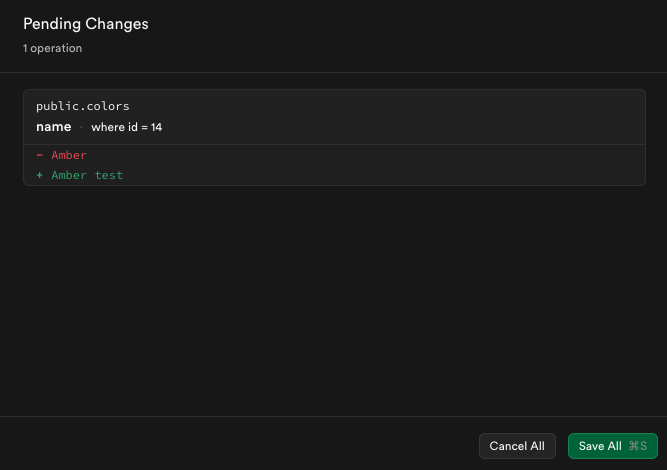667x470 pixels.
Task: Click the change card header beside public.colors
Action: (383, 117)
